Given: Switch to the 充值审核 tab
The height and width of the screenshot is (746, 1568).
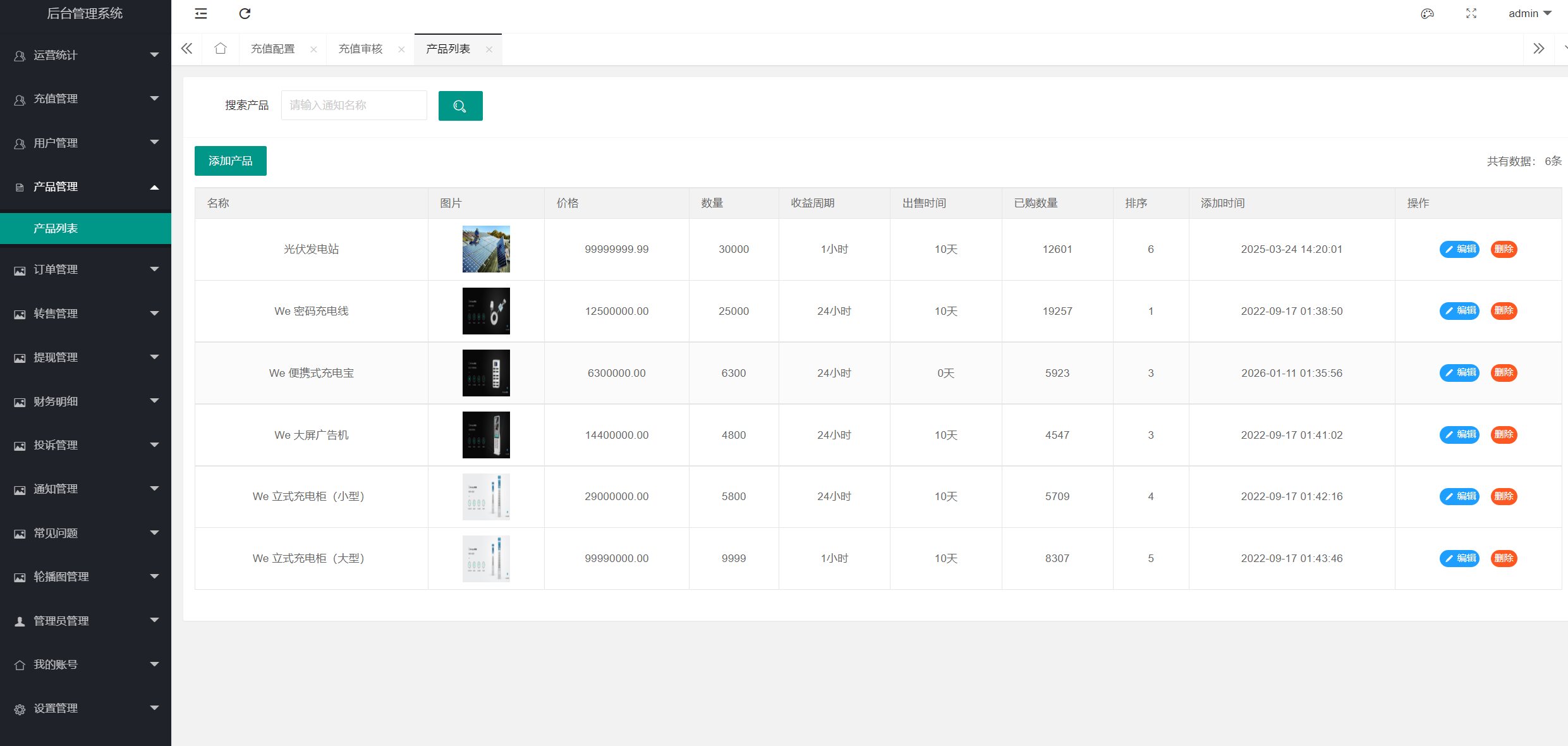Looking at the screenshot, I should [x=360, y=49].
